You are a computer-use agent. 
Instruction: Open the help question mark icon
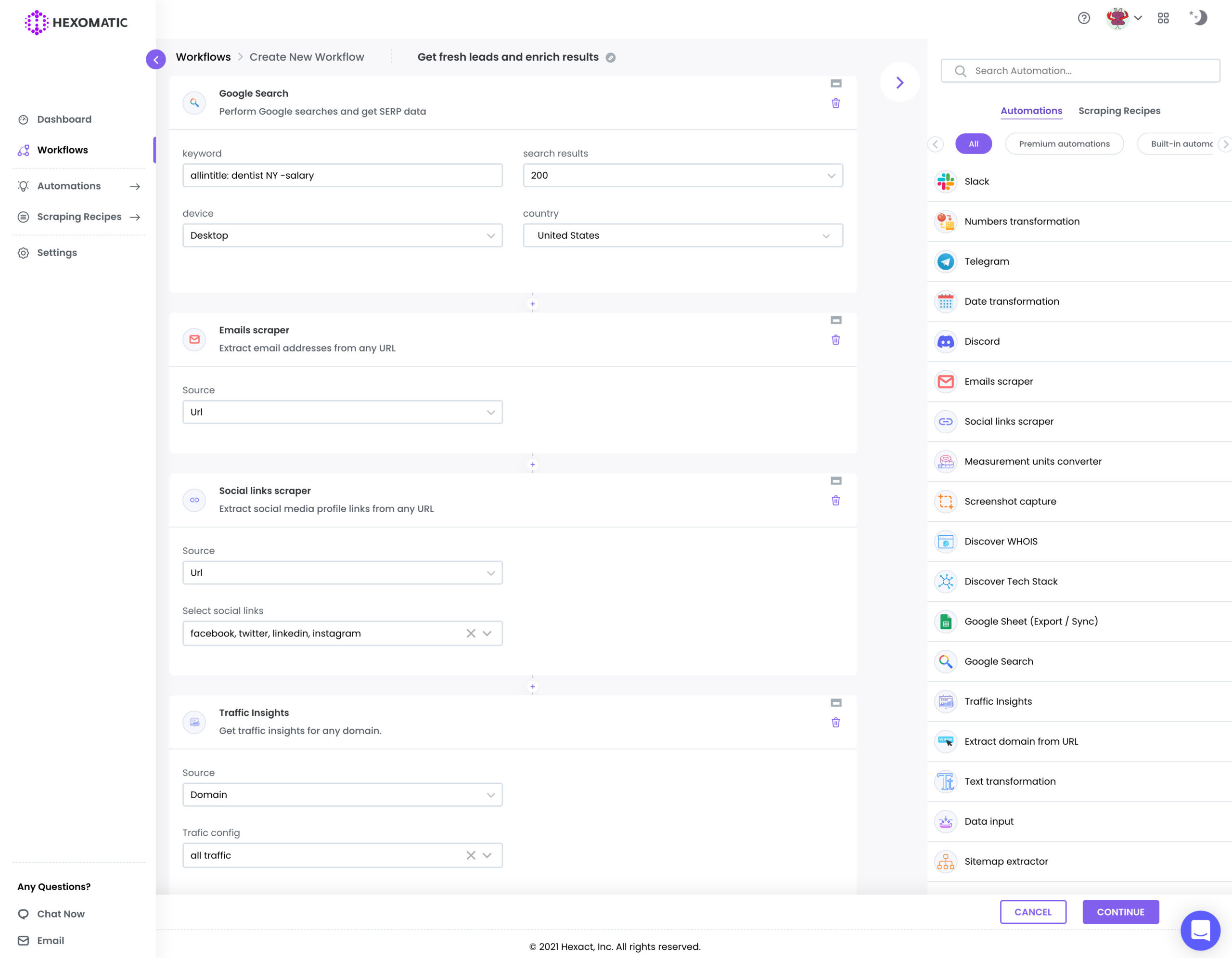tap(1084, 18)
